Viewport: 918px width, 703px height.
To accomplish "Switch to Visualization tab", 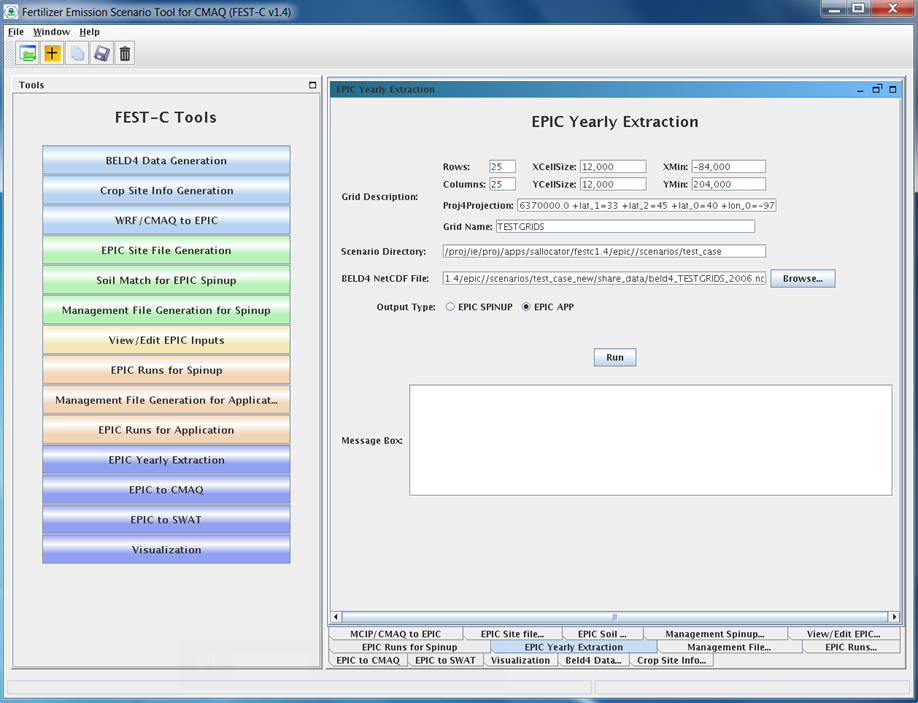I will coord(520,660).
